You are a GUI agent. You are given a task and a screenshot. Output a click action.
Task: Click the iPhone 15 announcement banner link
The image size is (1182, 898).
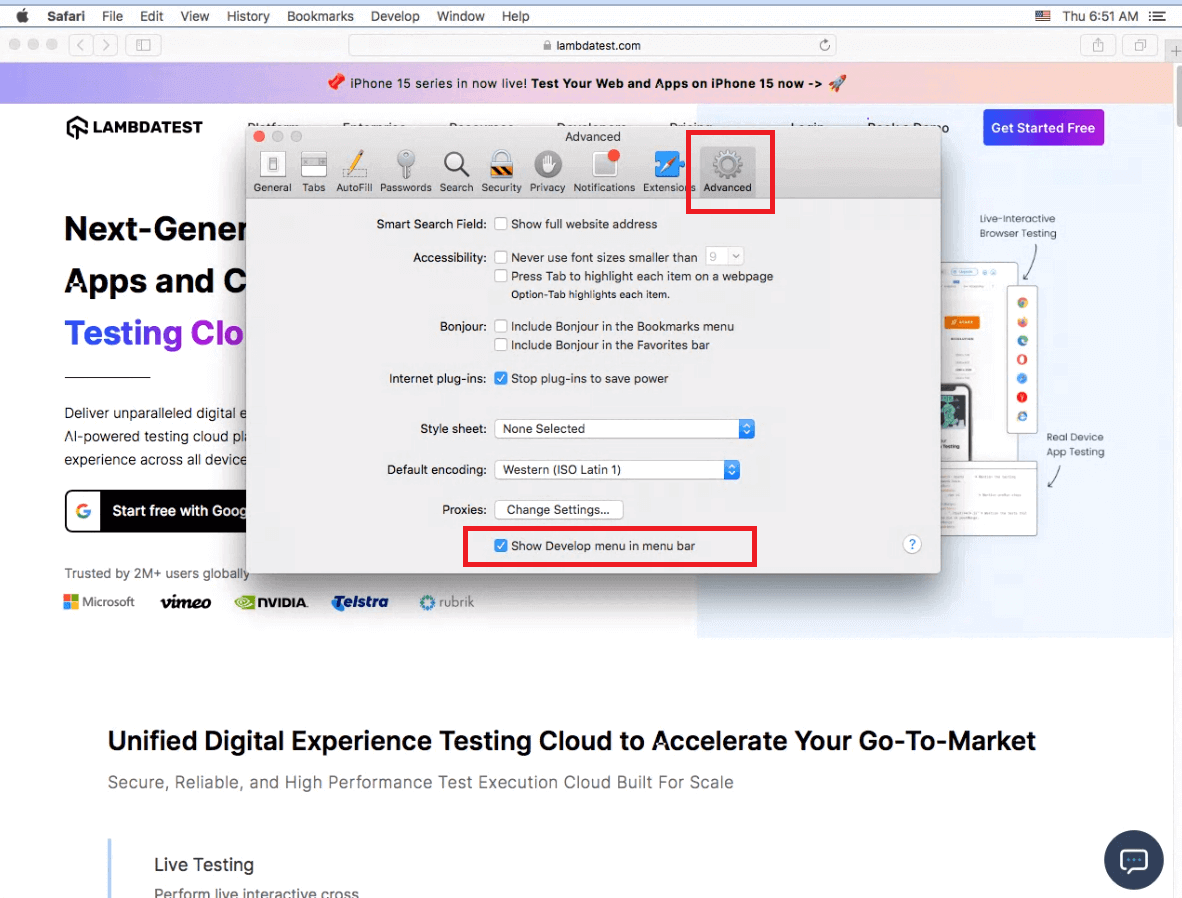[676, 83]
